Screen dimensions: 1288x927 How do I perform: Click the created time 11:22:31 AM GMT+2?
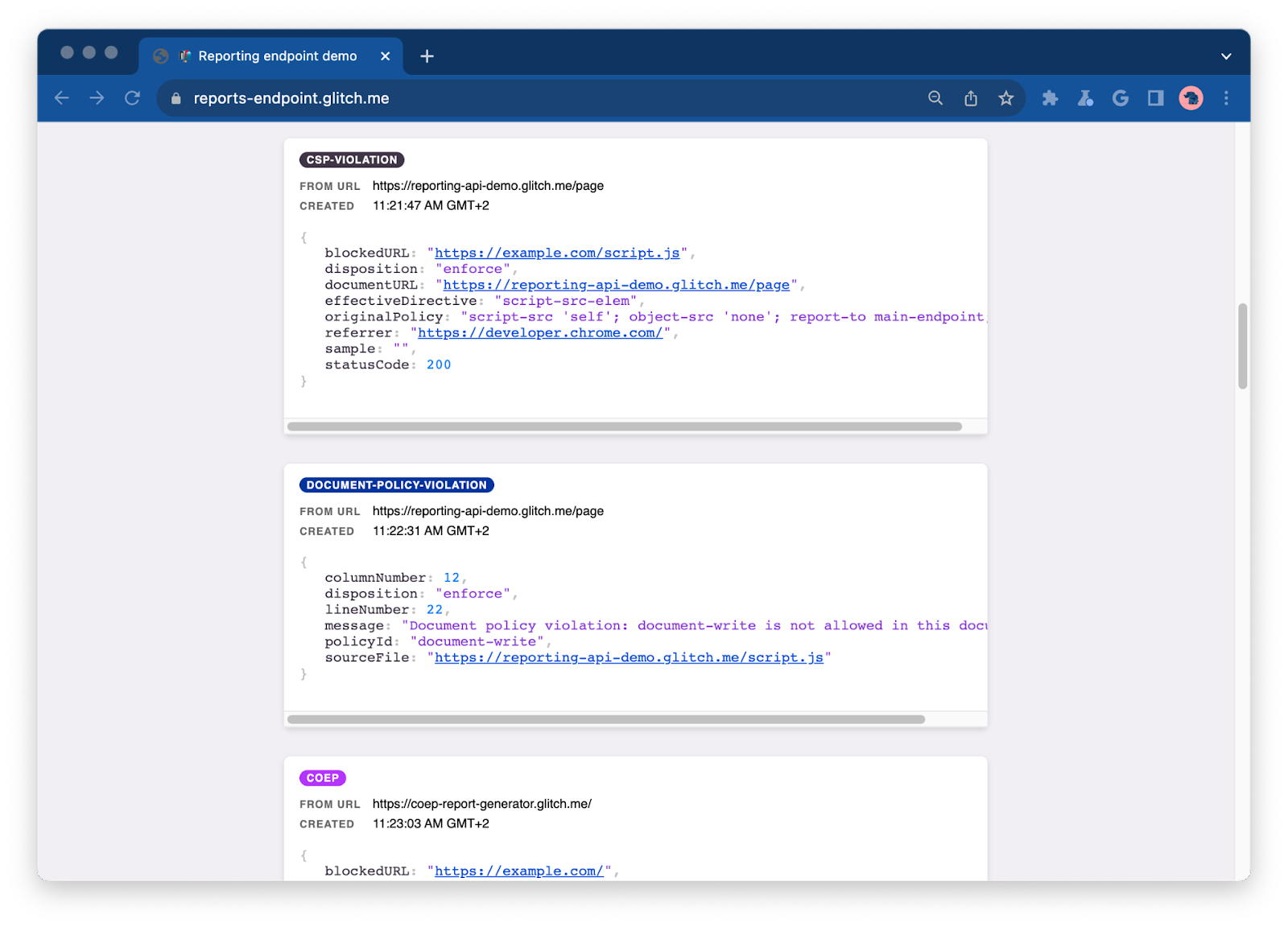tap(431, 531)
